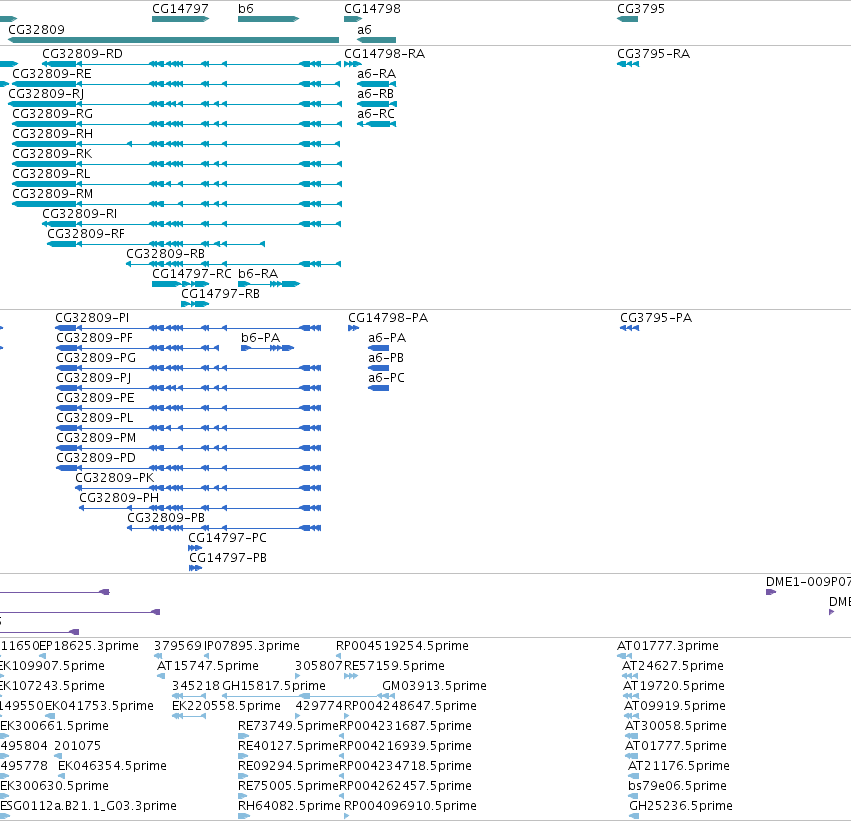Pick transcript CG32809-RL label
851x821 pixels.
tap(51, 174)
